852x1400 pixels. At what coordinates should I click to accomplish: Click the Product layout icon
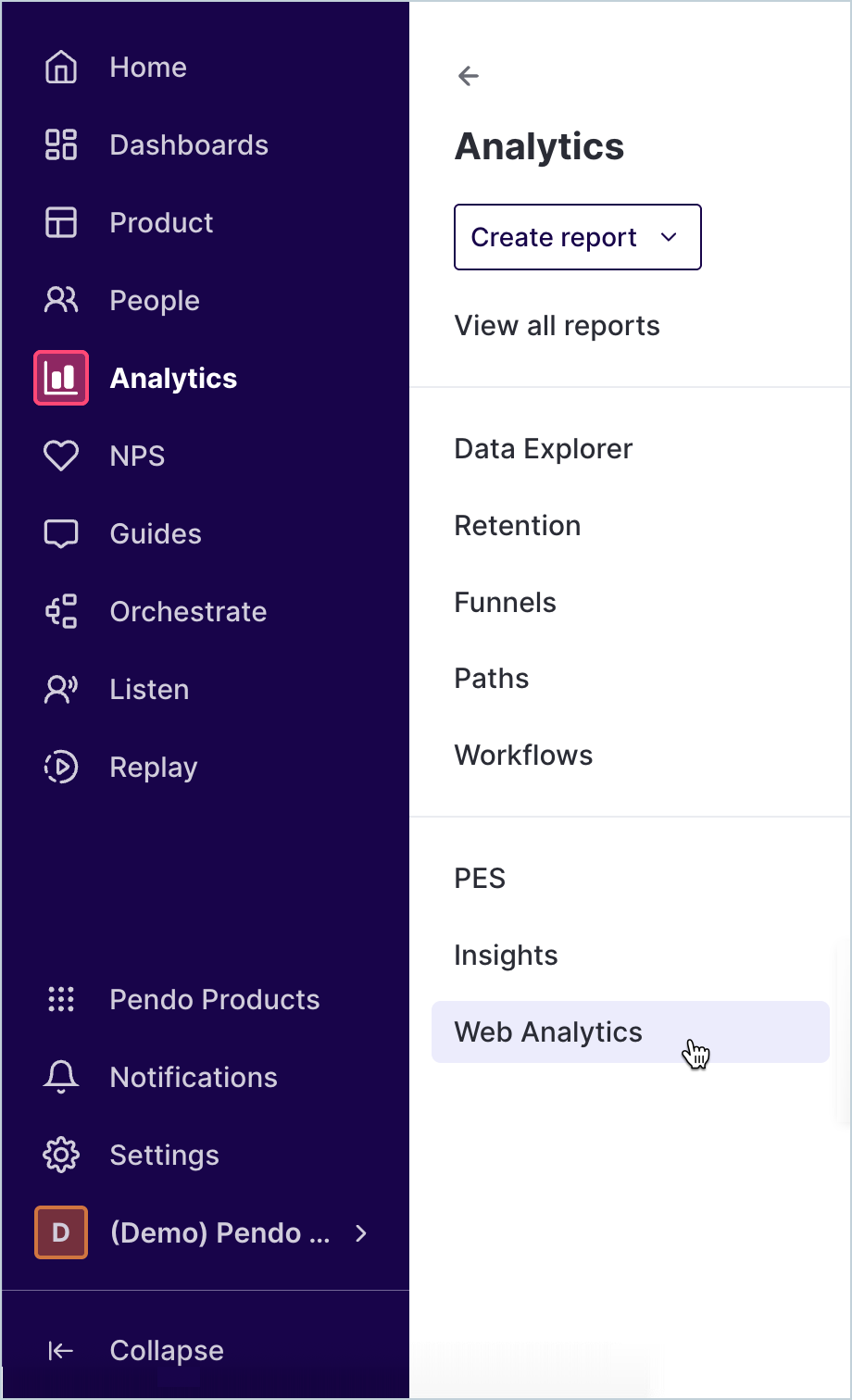point(61,223)
